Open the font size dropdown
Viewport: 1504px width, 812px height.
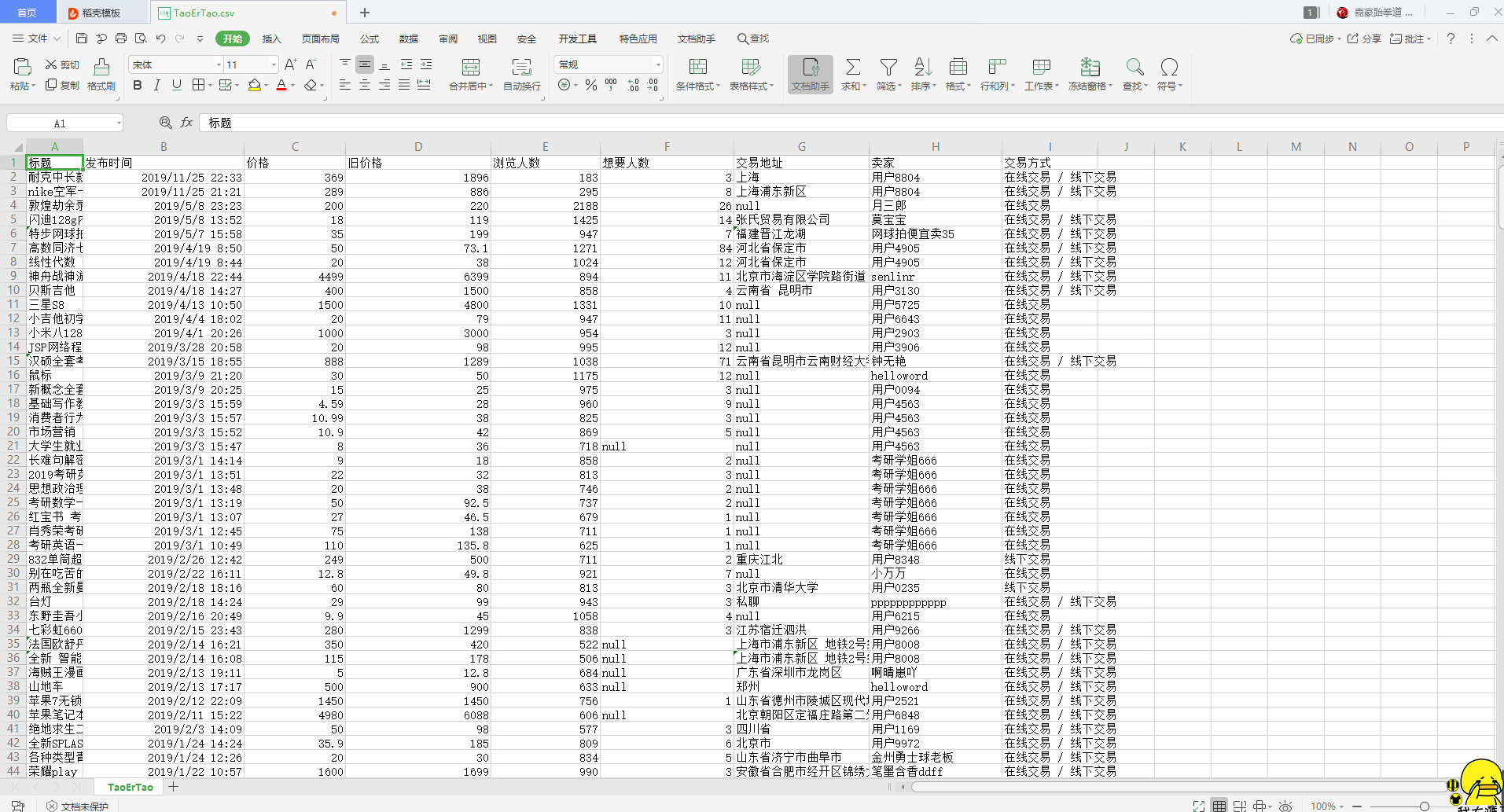[274, 64]
